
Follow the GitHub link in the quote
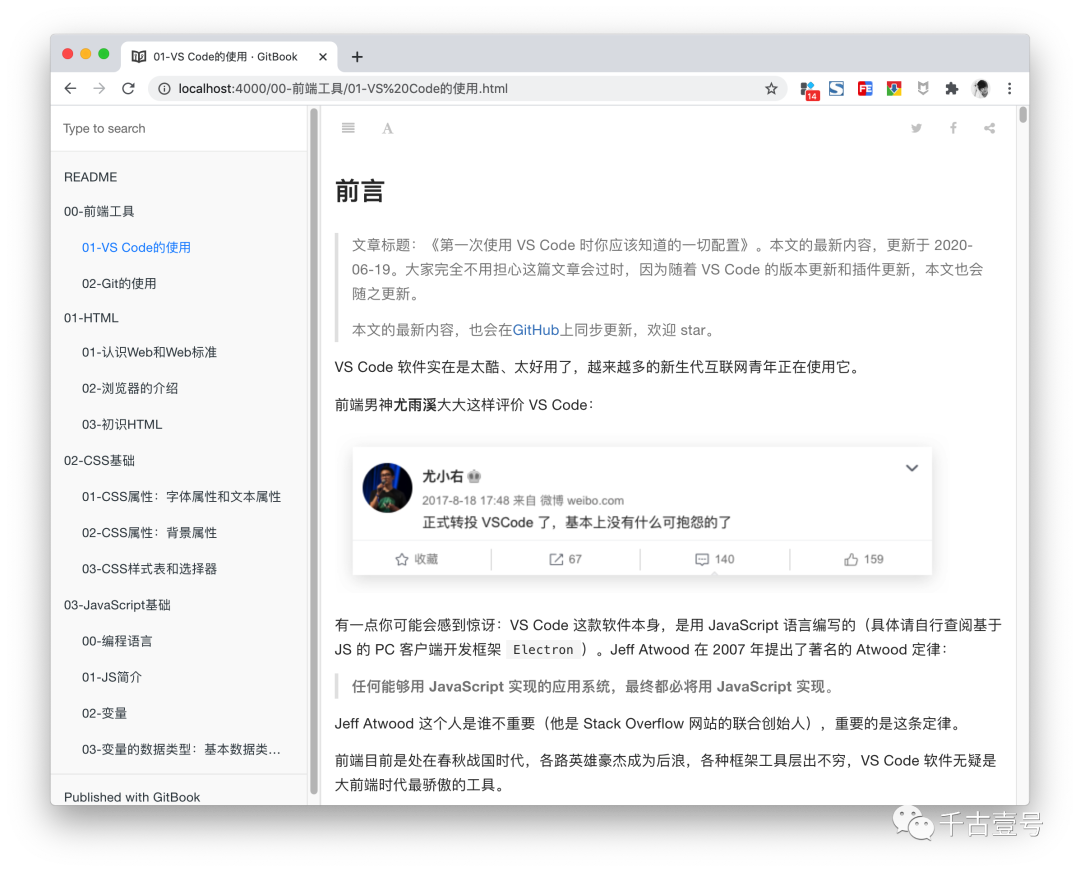(535, 330)
